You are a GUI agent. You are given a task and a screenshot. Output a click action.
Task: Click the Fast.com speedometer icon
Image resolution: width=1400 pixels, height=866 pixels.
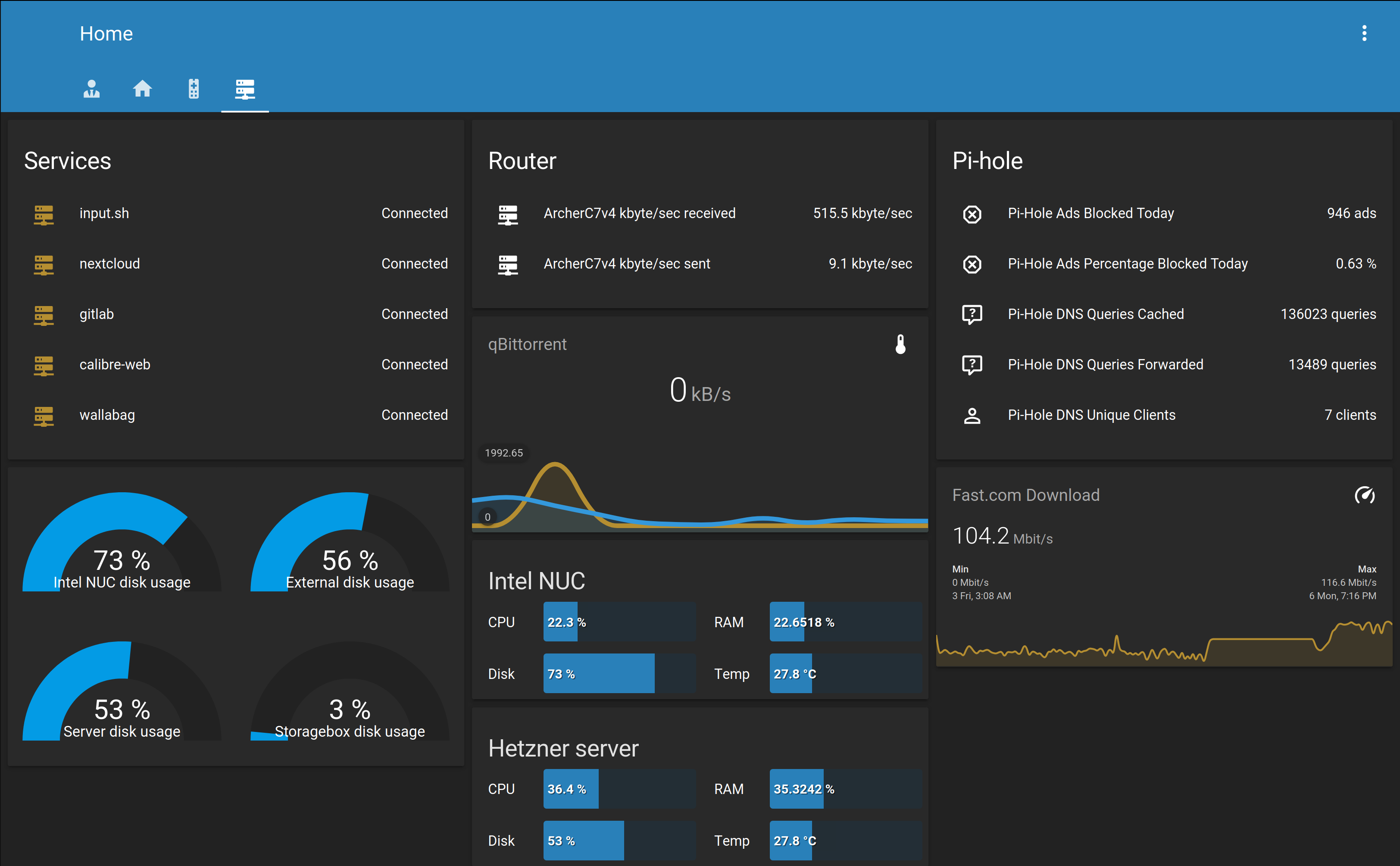point(1365,495)
